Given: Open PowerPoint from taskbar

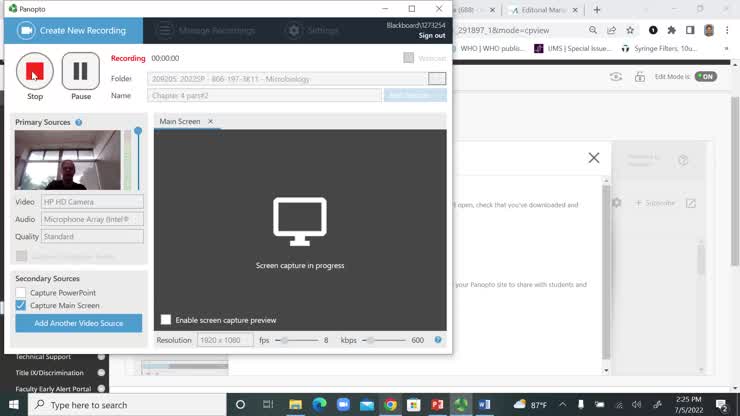Looking at the screenshot, I should click(437, 405).
